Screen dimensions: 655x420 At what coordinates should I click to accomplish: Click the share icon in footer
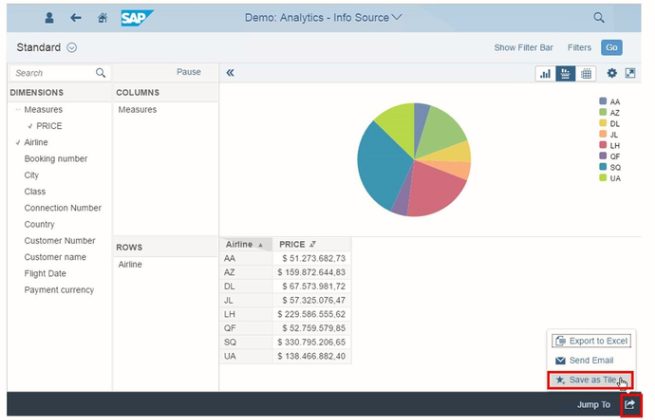coord(630,404)
